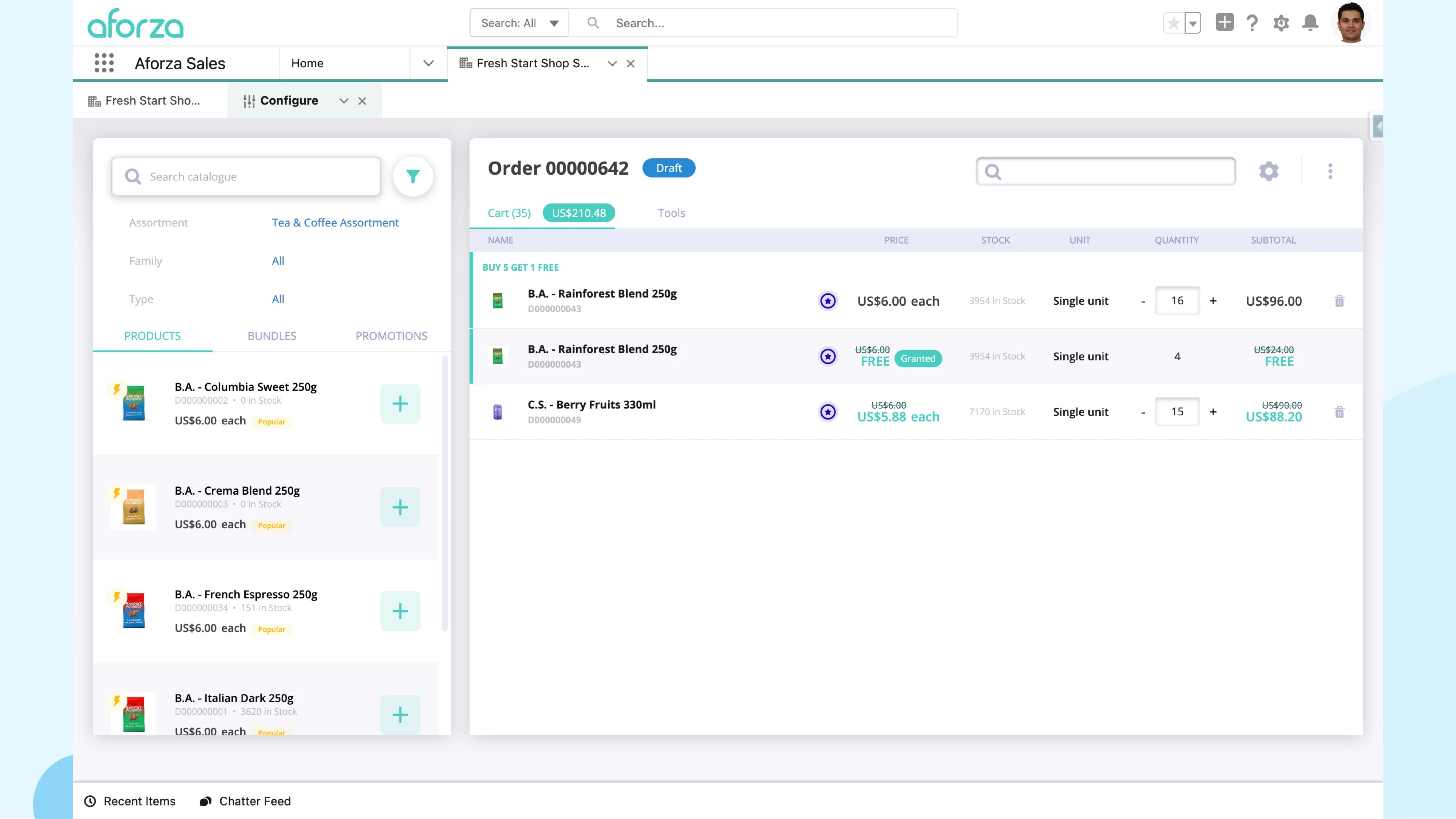The width and height of the screenshot is (1456, 819).
Task: Open Global Actions plus icon
Action: tap(1224, 23)
